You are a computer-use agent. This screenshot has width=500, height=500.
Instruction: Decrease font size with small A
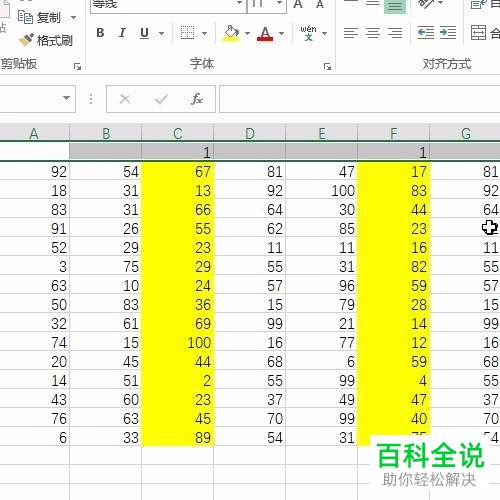coord(320,5)
